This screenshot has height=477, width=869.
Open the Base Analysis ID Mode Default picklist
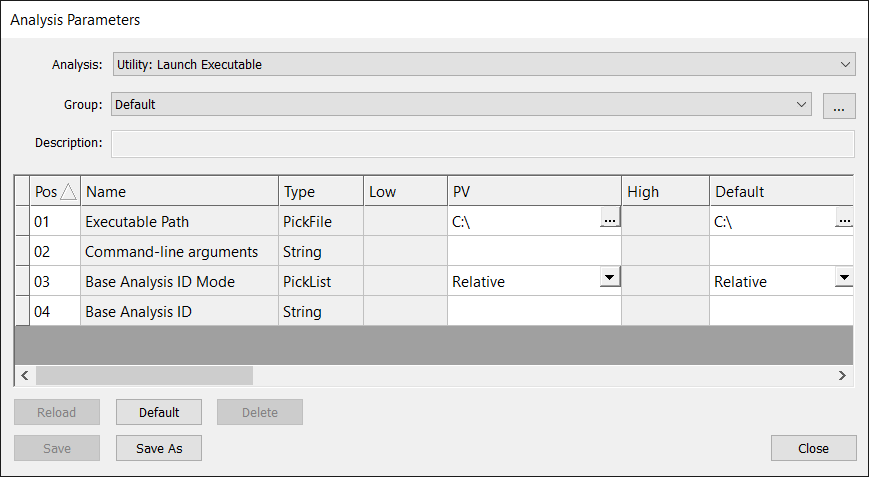click(843, 277)
